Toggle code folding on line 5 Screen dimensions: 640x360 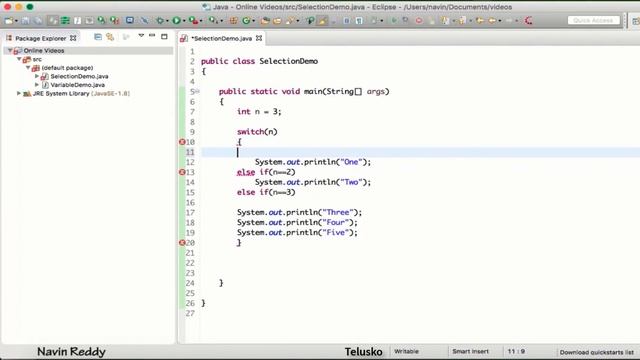coord(198,91)
